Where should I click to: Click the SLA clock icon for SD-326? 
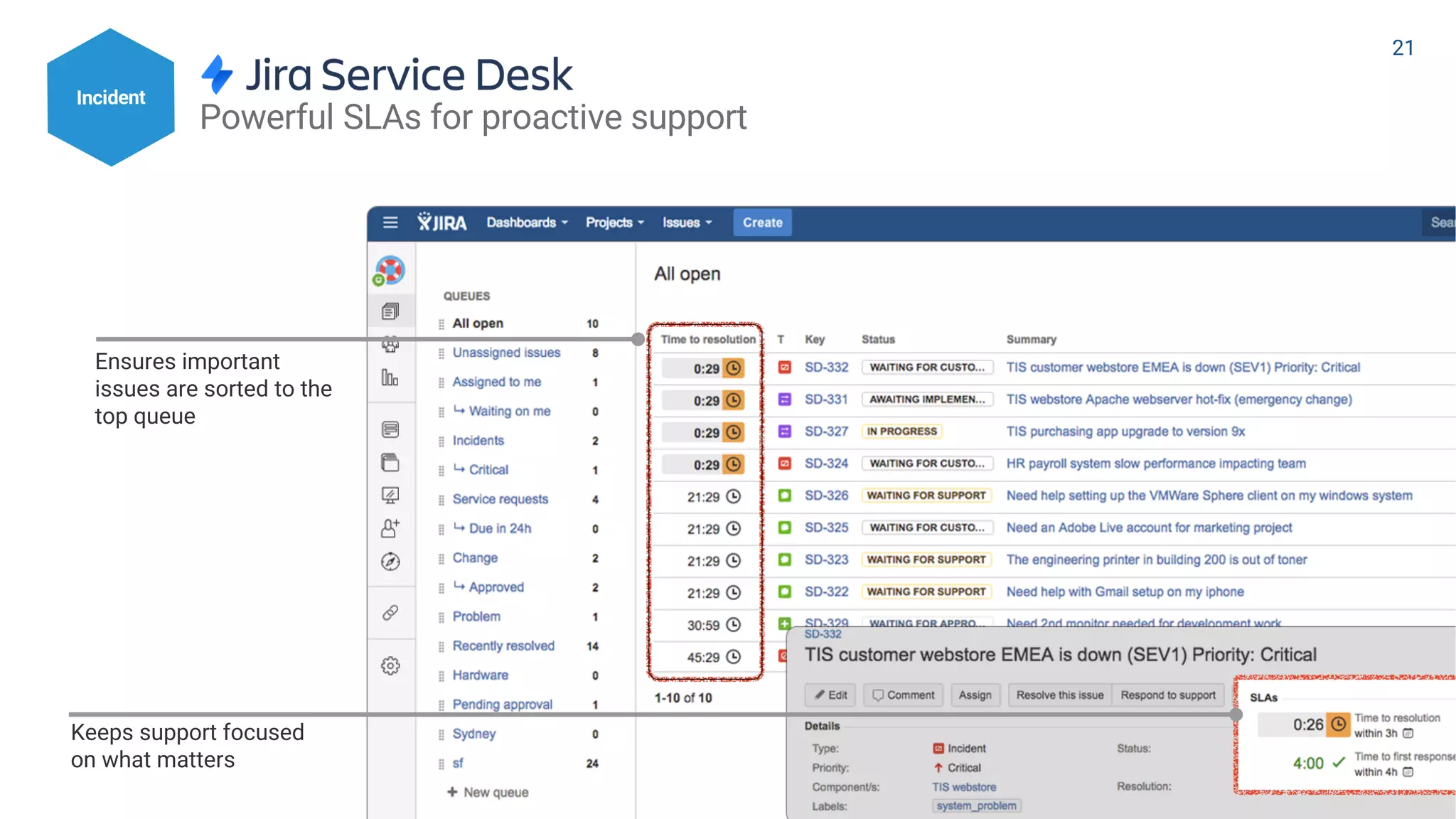coord(734,496)
